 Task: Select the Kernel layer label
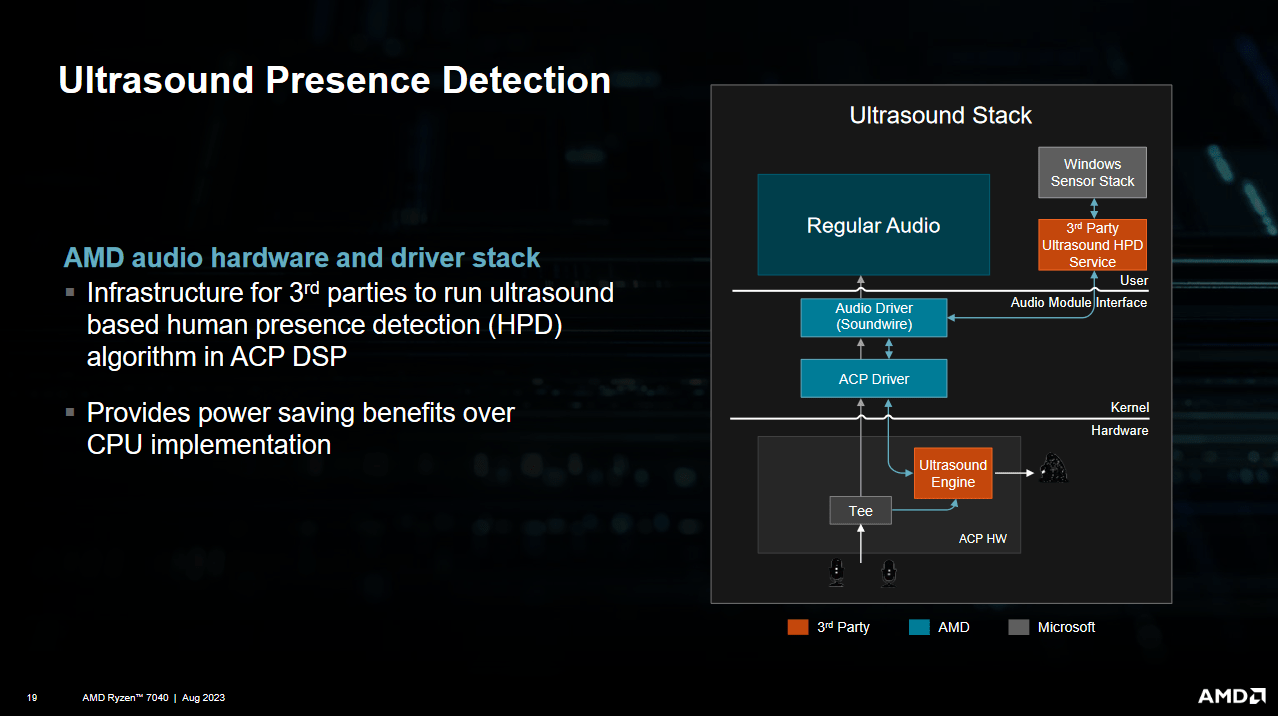[1129, 407]
